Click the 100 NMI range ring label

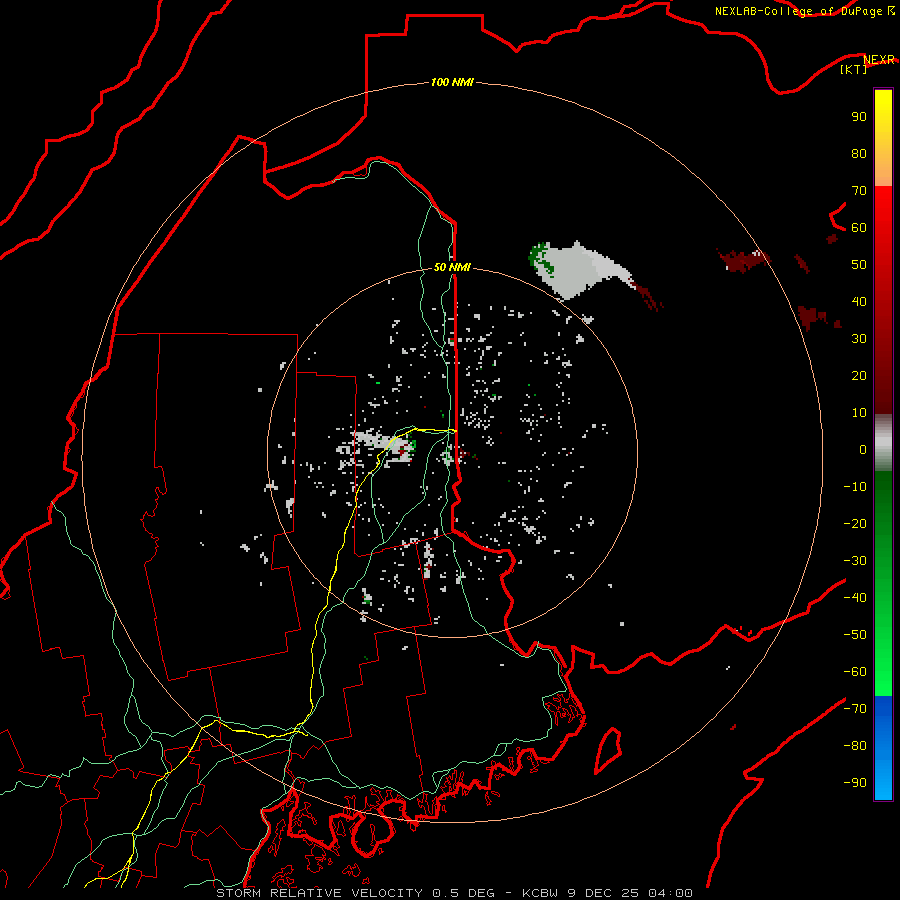click(452, 82)
